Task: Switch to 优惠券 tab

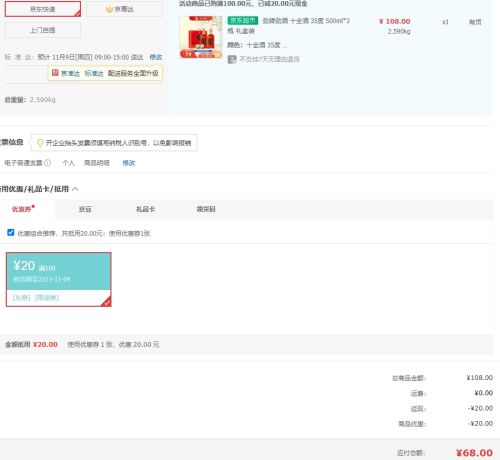Action: 23,209
